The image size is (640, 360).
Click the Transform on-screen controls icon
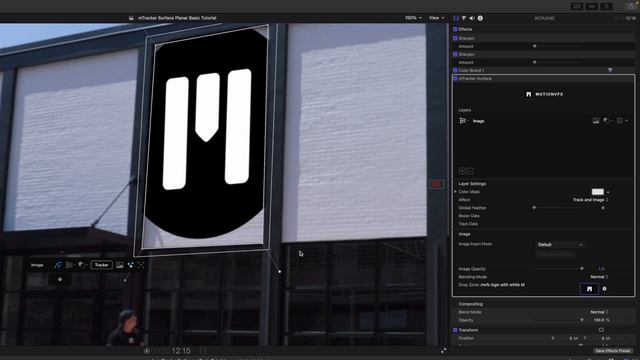(x=601, y=330)
